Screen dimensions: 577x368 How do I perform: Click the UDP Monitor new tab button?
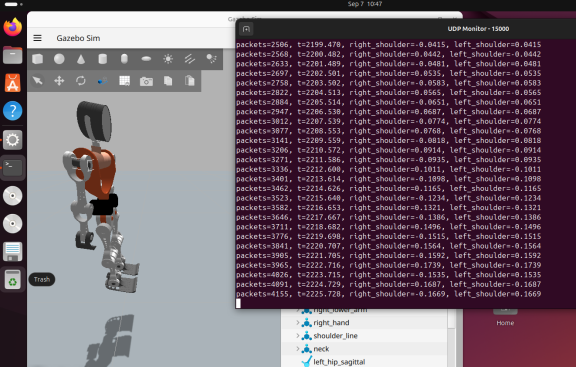246,29
